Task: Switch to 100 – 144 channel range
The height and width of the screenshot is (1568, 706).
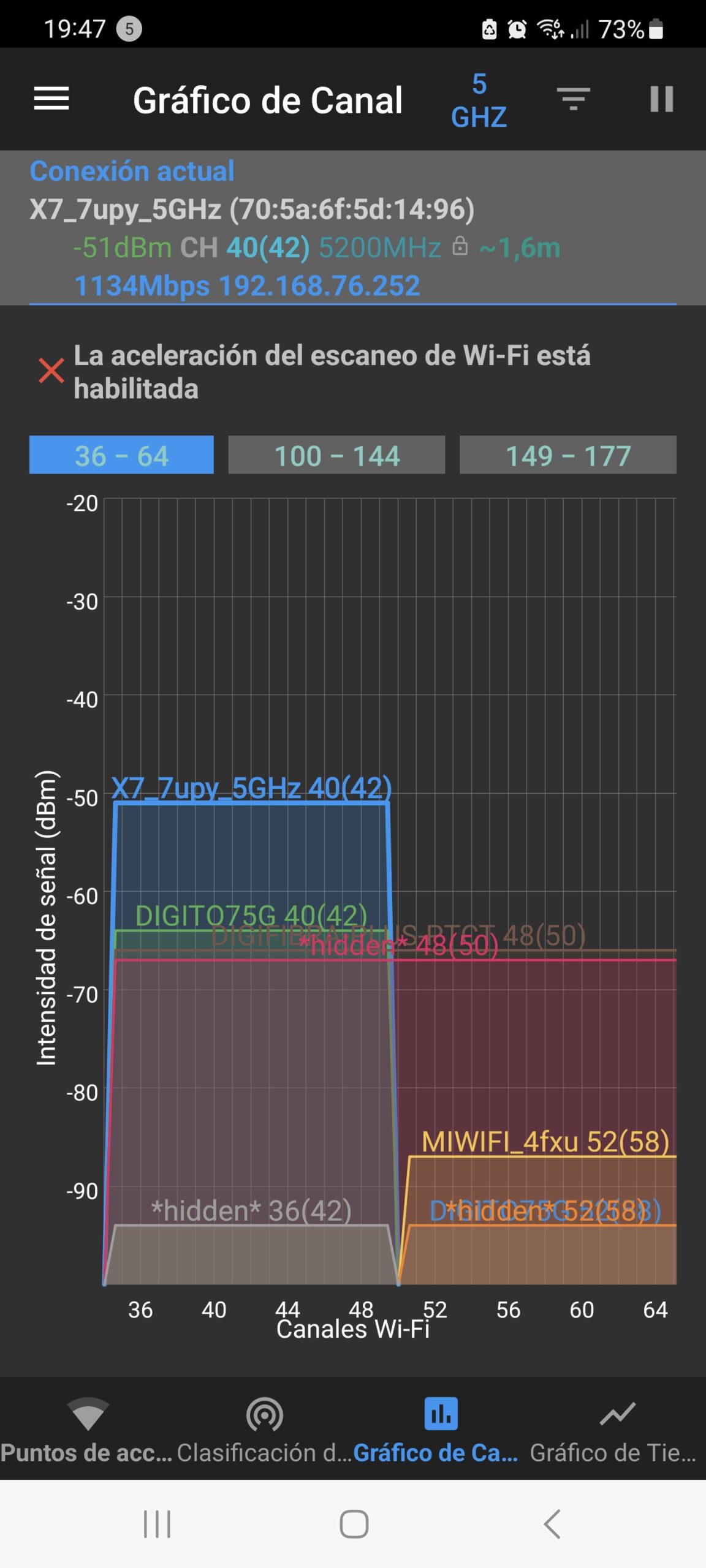Action: [336, 455]
